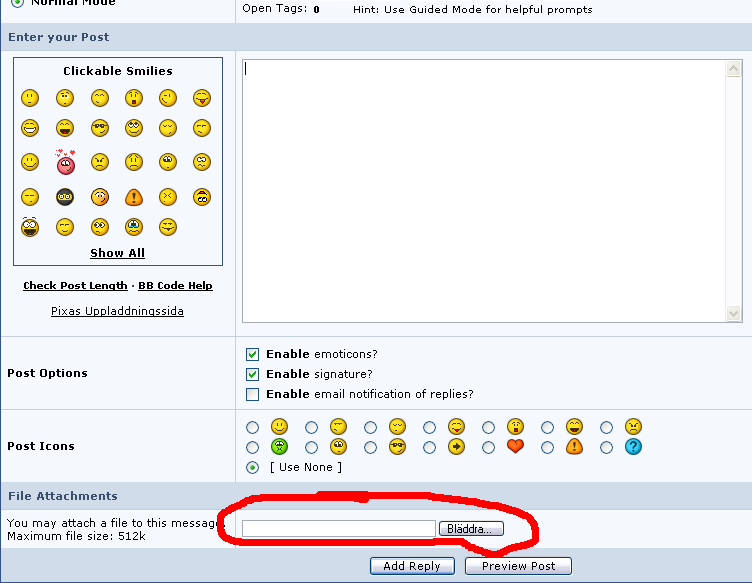Select the green sick face post icon

coord(252,447)
